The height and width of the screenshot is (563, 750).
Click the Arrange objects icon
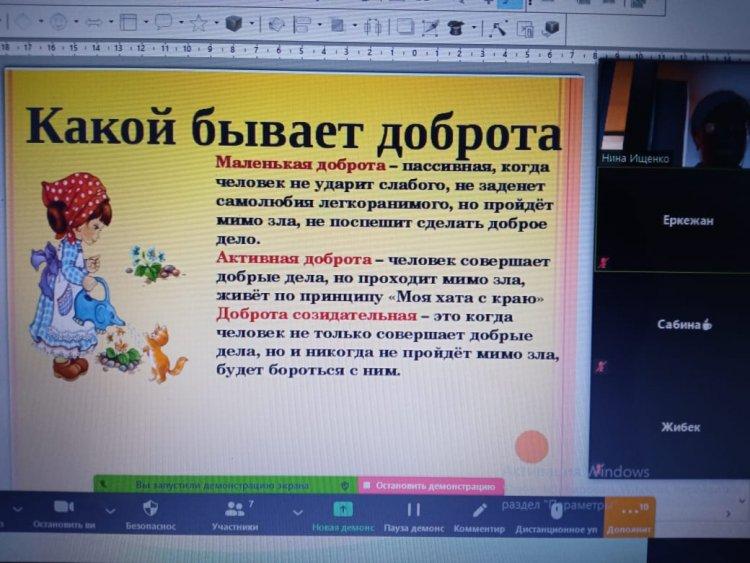(x=338, y=25)
